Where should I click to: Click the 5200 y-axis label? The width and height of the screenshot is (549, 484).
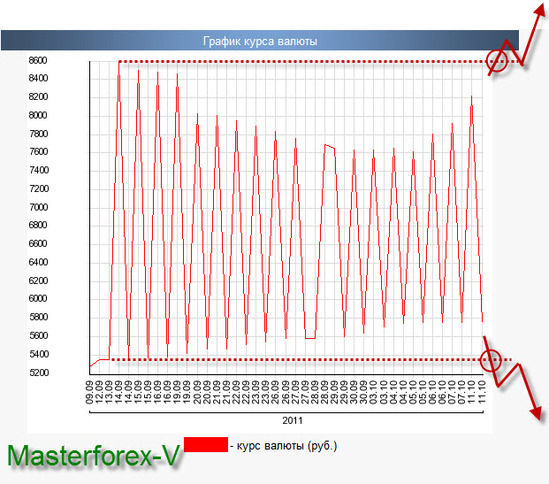pyautogui.click(x=39, y=372)
